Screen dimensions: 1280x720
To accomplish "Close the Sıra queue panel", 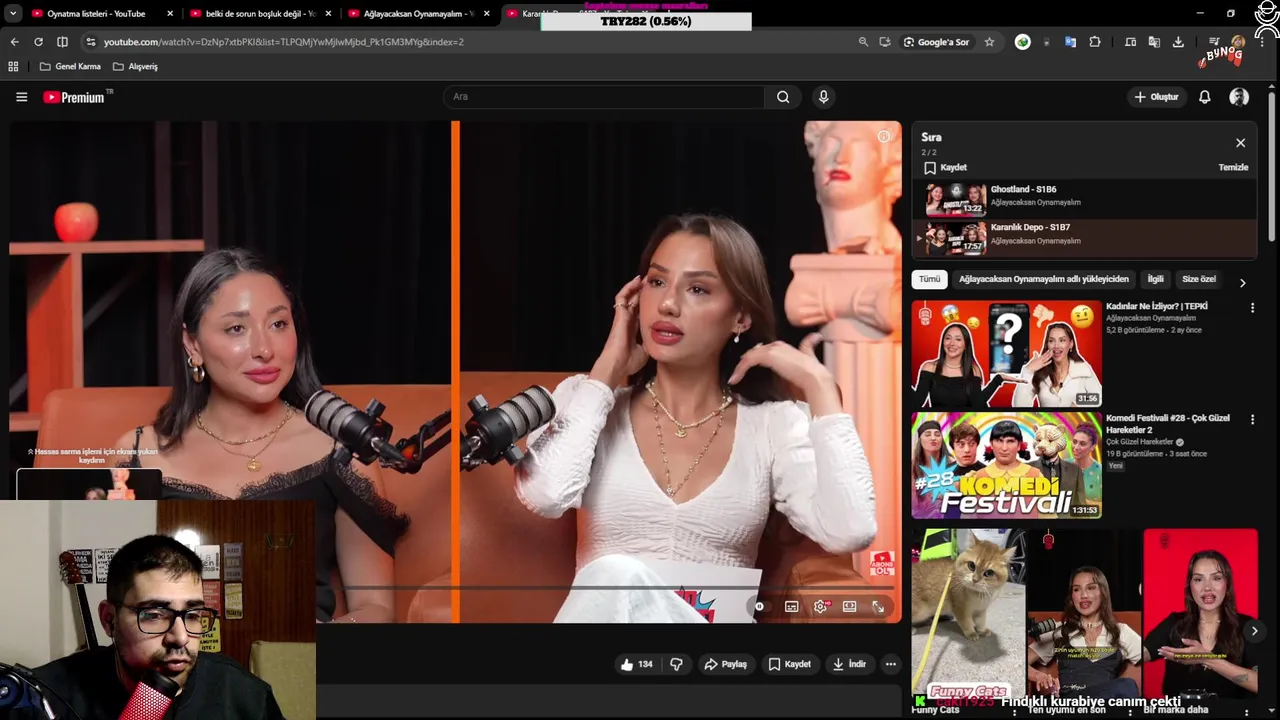I will (x=1240, y=143).
